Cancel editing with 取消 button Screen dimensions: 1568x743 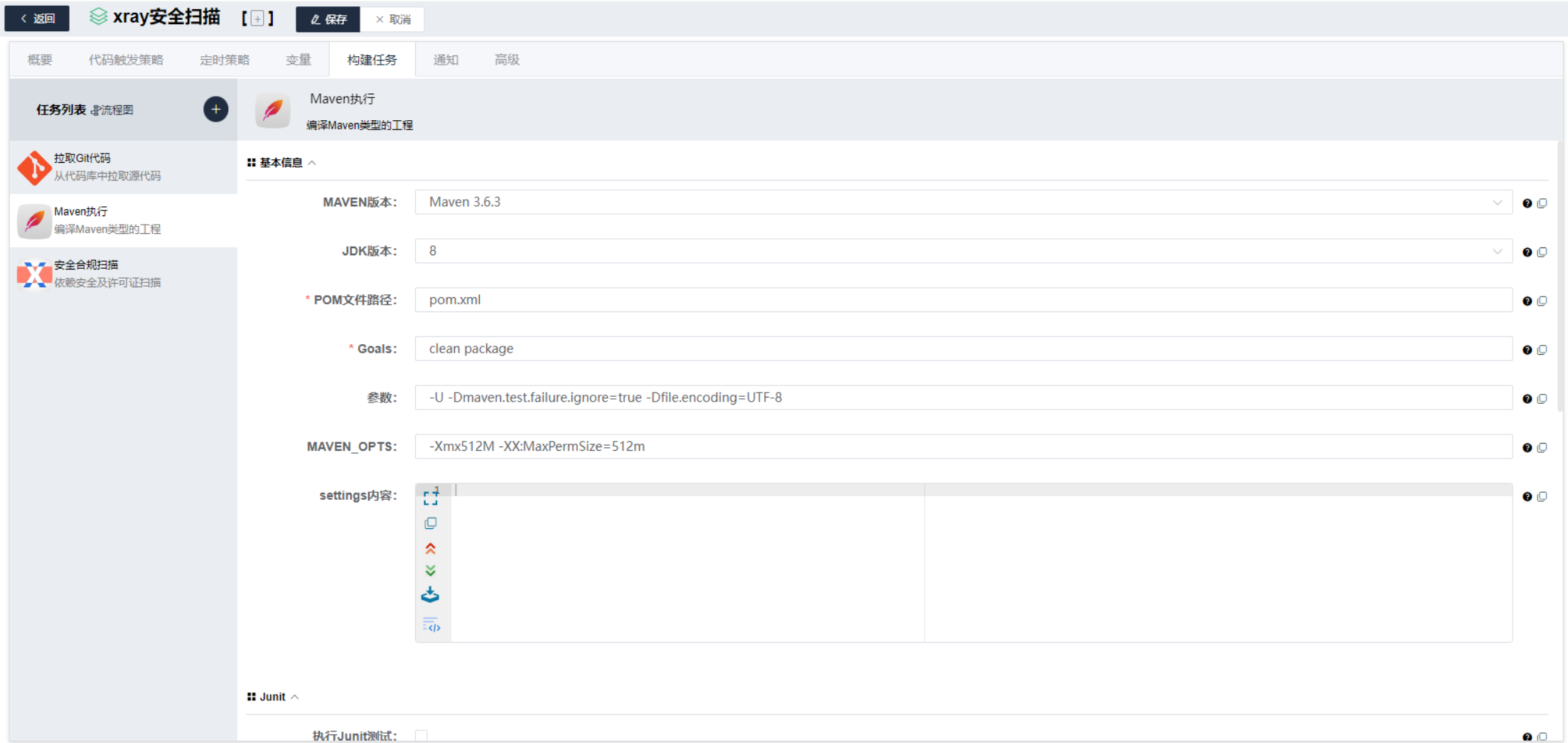392,19
